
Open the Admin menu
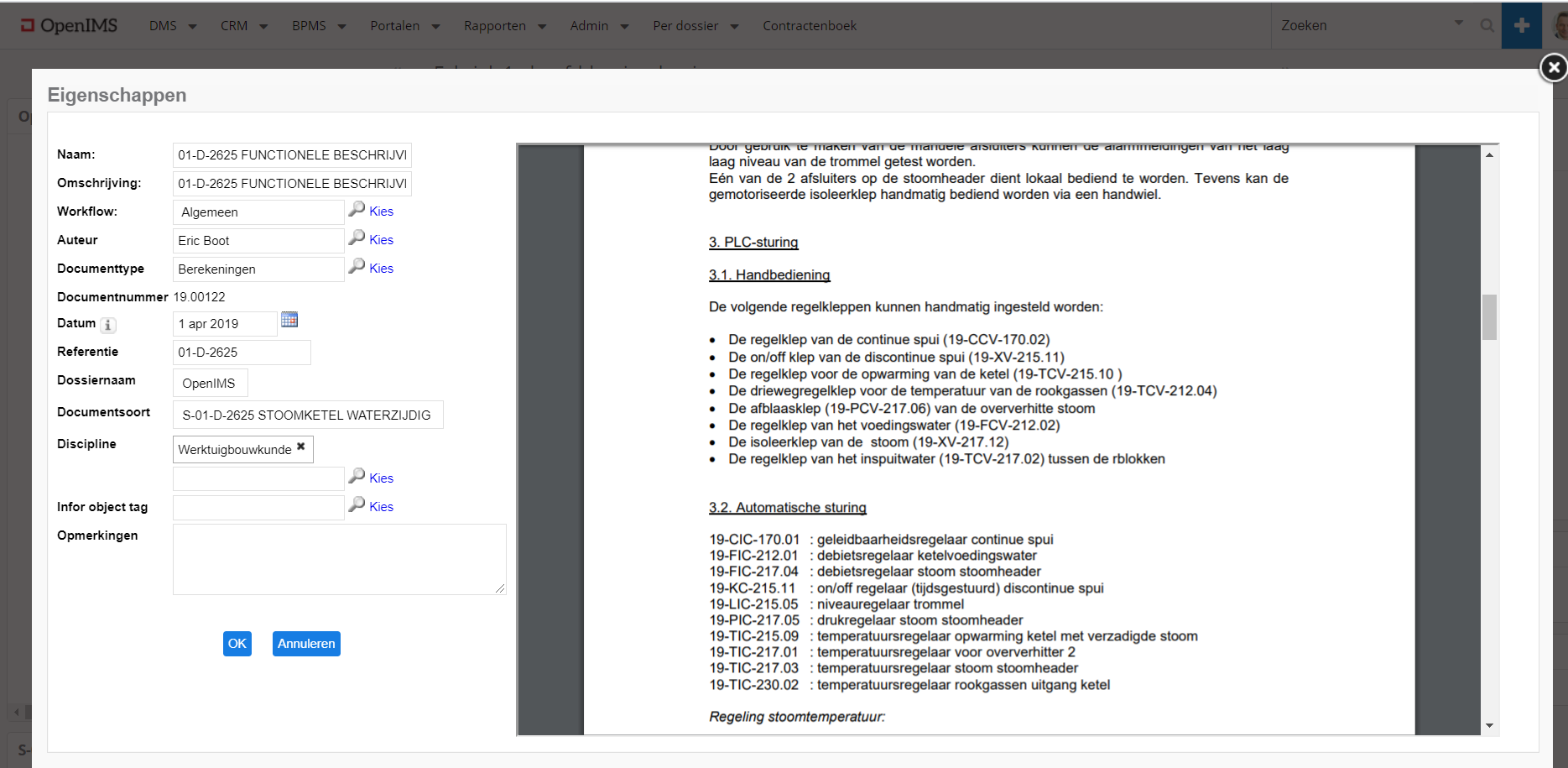tap(599, 26)
